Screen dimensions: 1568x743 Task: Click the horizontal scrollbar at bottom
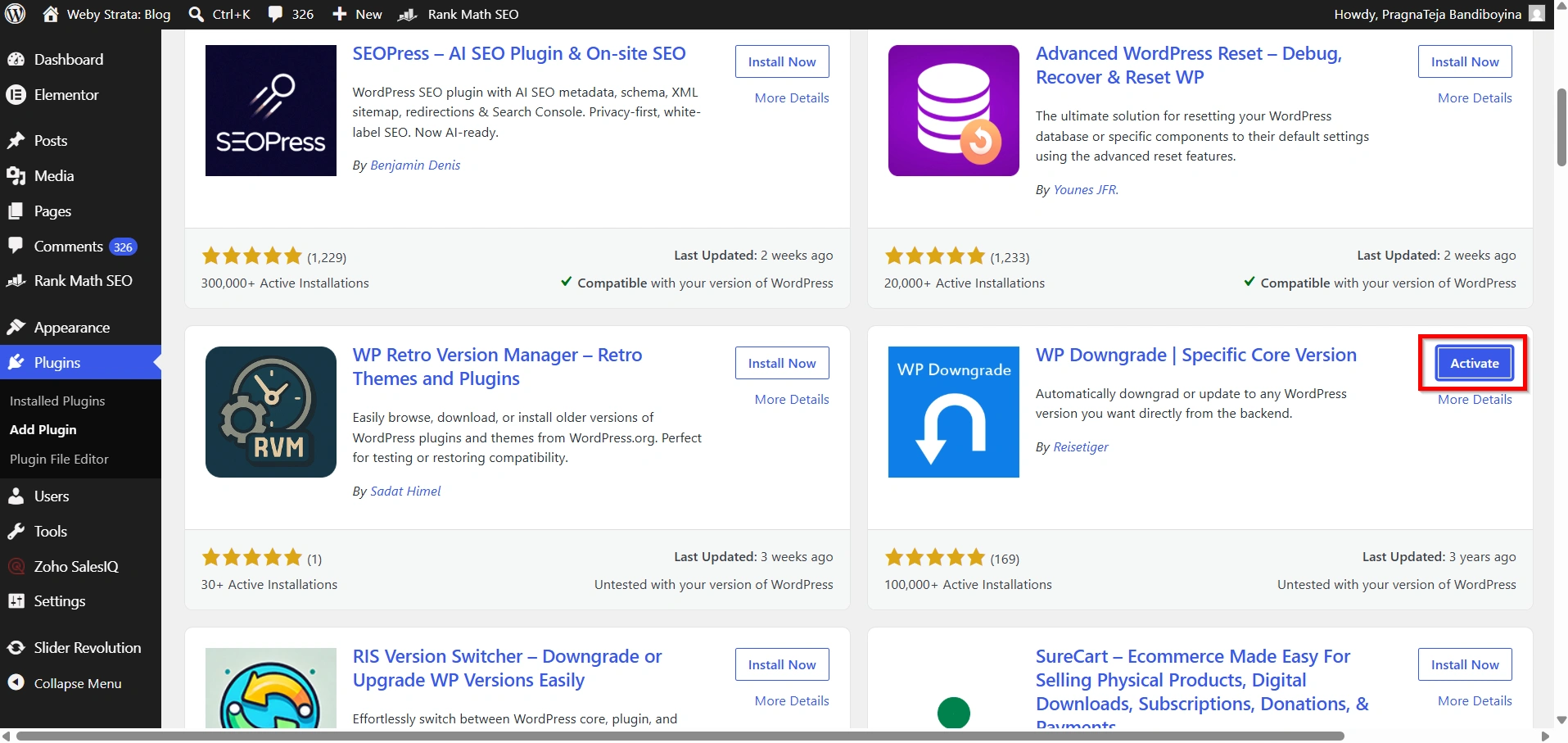tap(680, 736)
